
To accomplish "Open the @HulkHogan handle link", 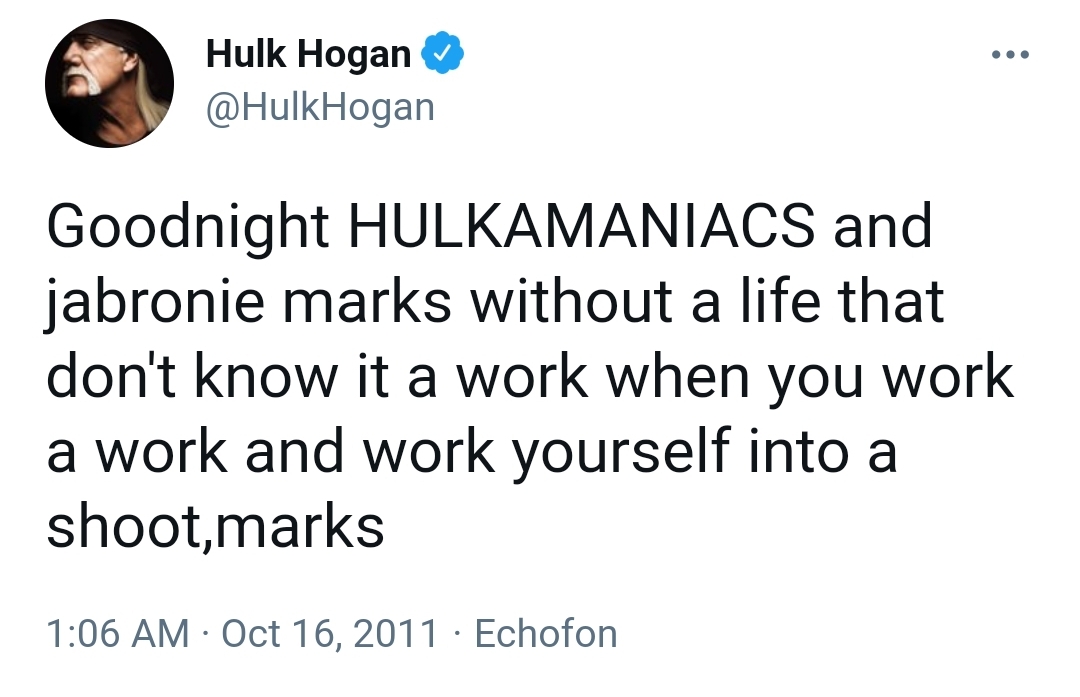I will tap(320, 107).
